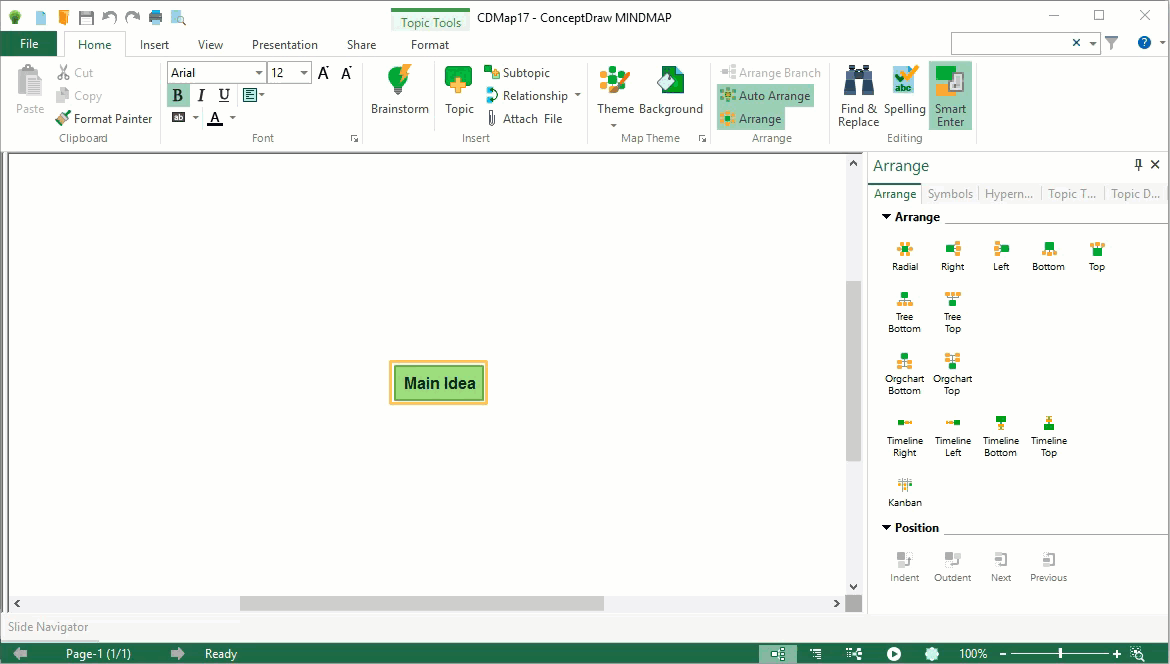1170x664 pixels.
Task: Pin the Arrange side panel
Action: pos(1138,165)
